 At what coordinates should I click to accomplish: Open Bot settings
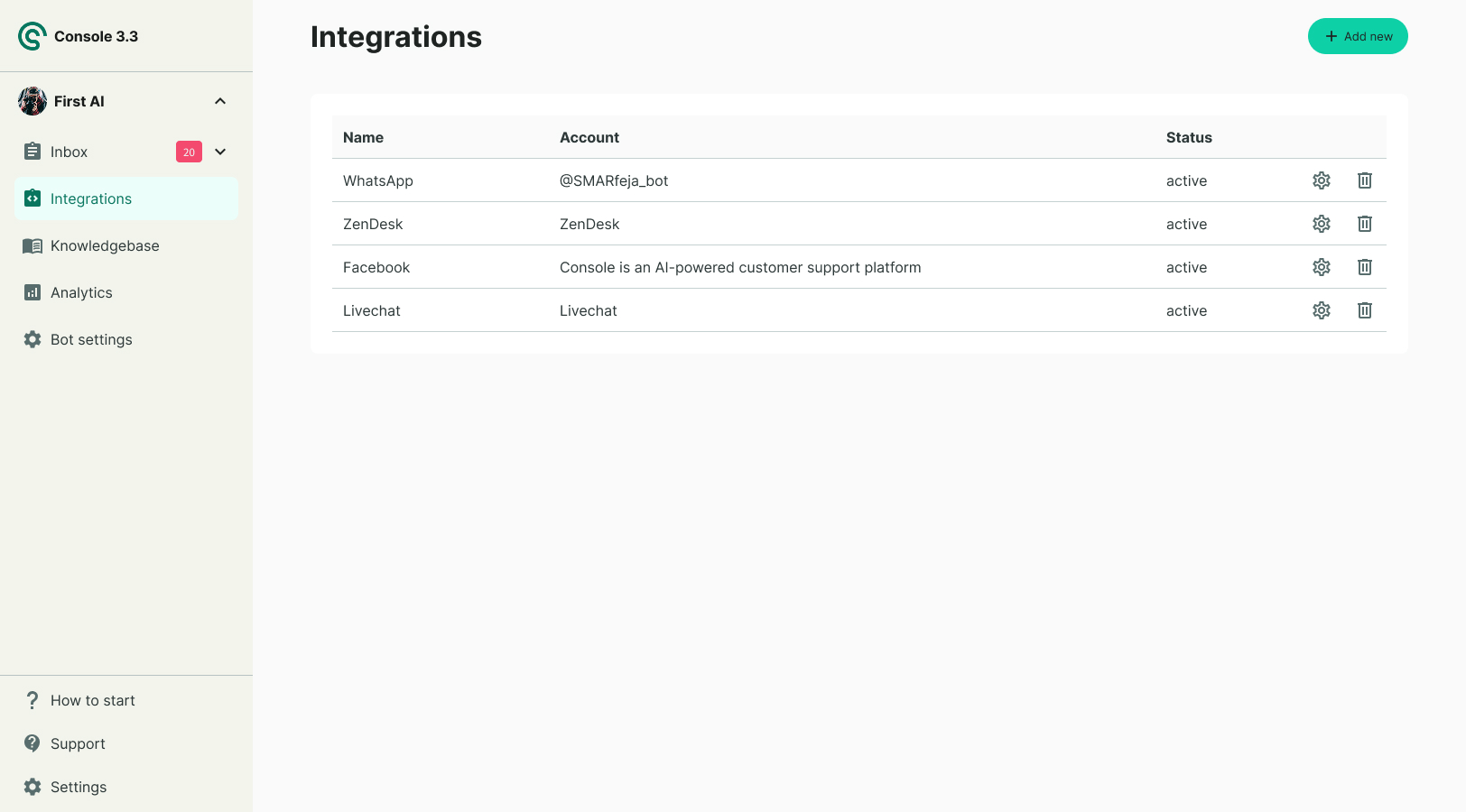point(91,339)
